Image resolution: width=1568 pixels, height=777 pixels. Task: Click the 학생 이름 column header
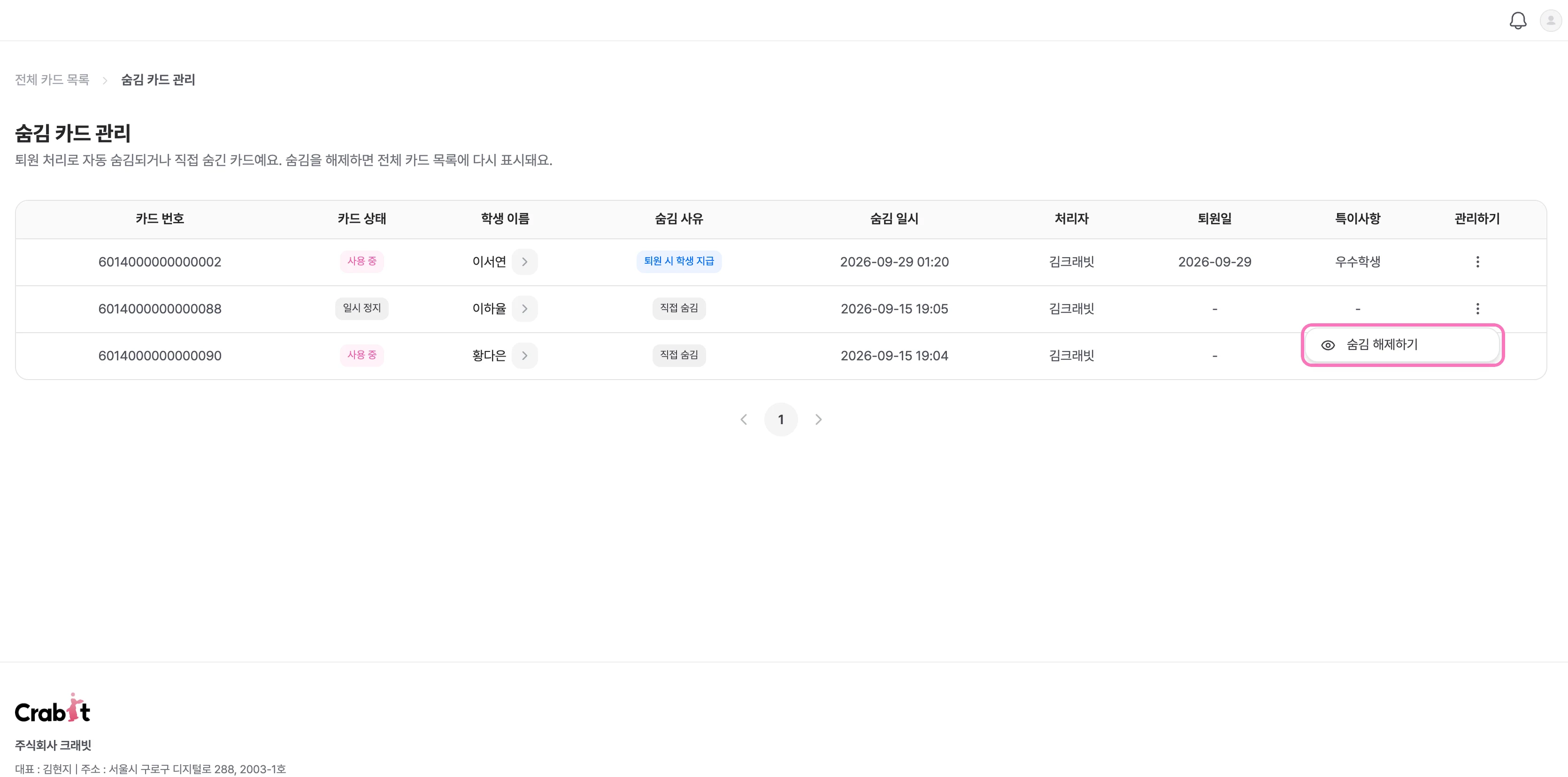click(x=505, y=219)
